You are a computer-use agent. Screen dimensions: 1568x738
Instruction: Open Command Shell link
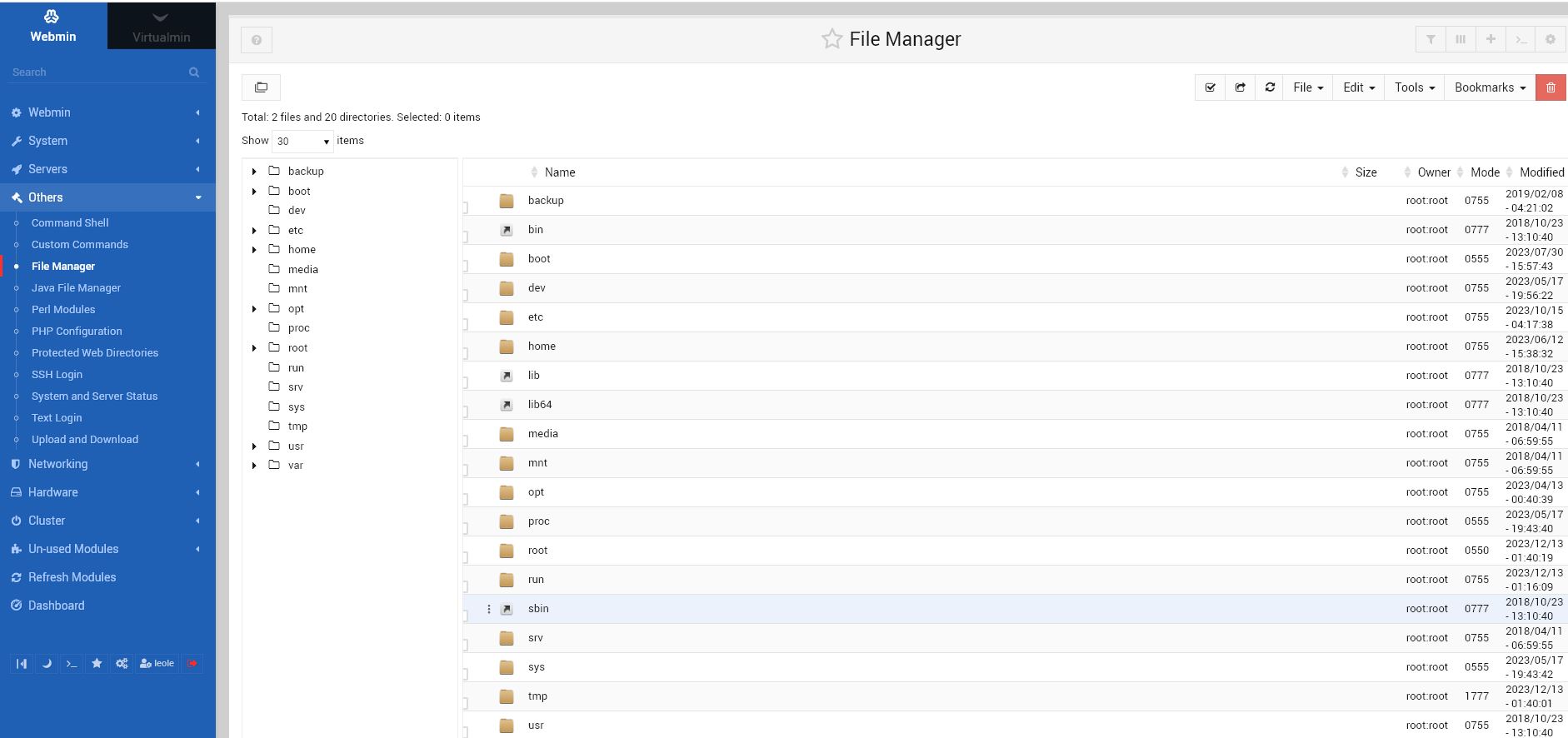tap(70, 223)
